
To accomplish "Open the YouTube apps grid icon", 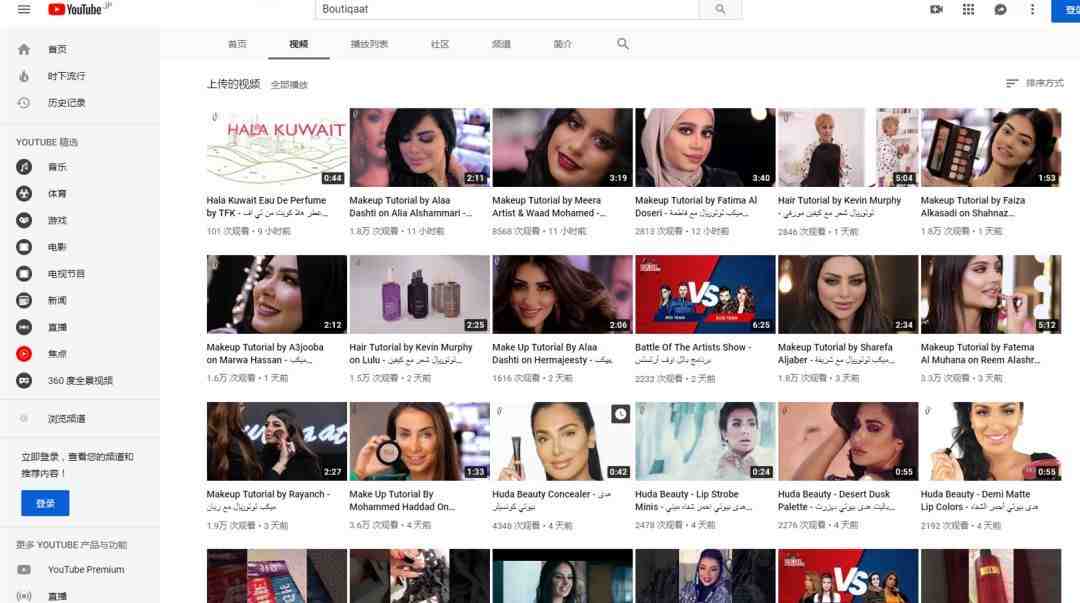I will 968,9.
